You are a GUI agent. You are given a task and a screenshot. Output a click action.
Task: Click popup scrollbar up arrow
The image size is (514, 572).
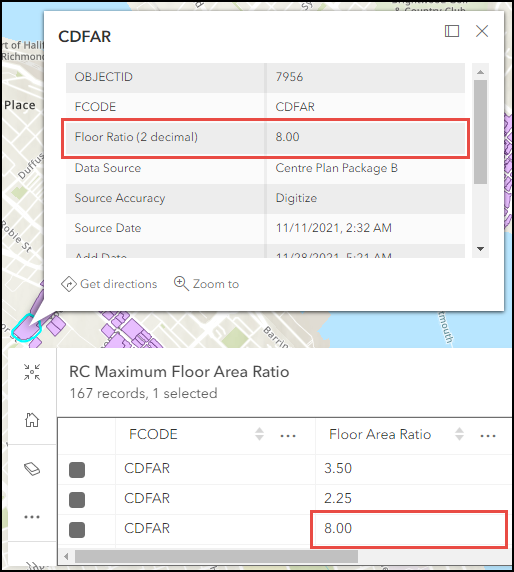tap(480, 72)
